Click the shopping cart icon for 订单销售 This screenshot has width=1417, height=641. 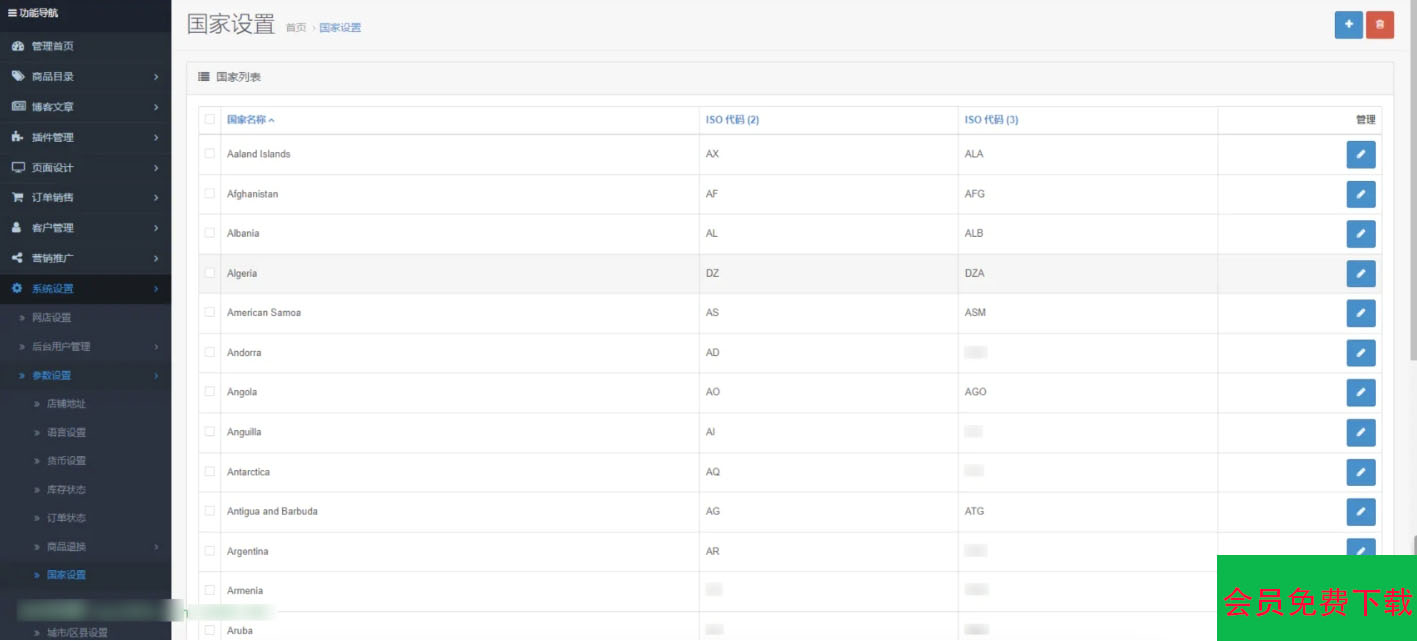pyautogui.click(x=17, y=197)
